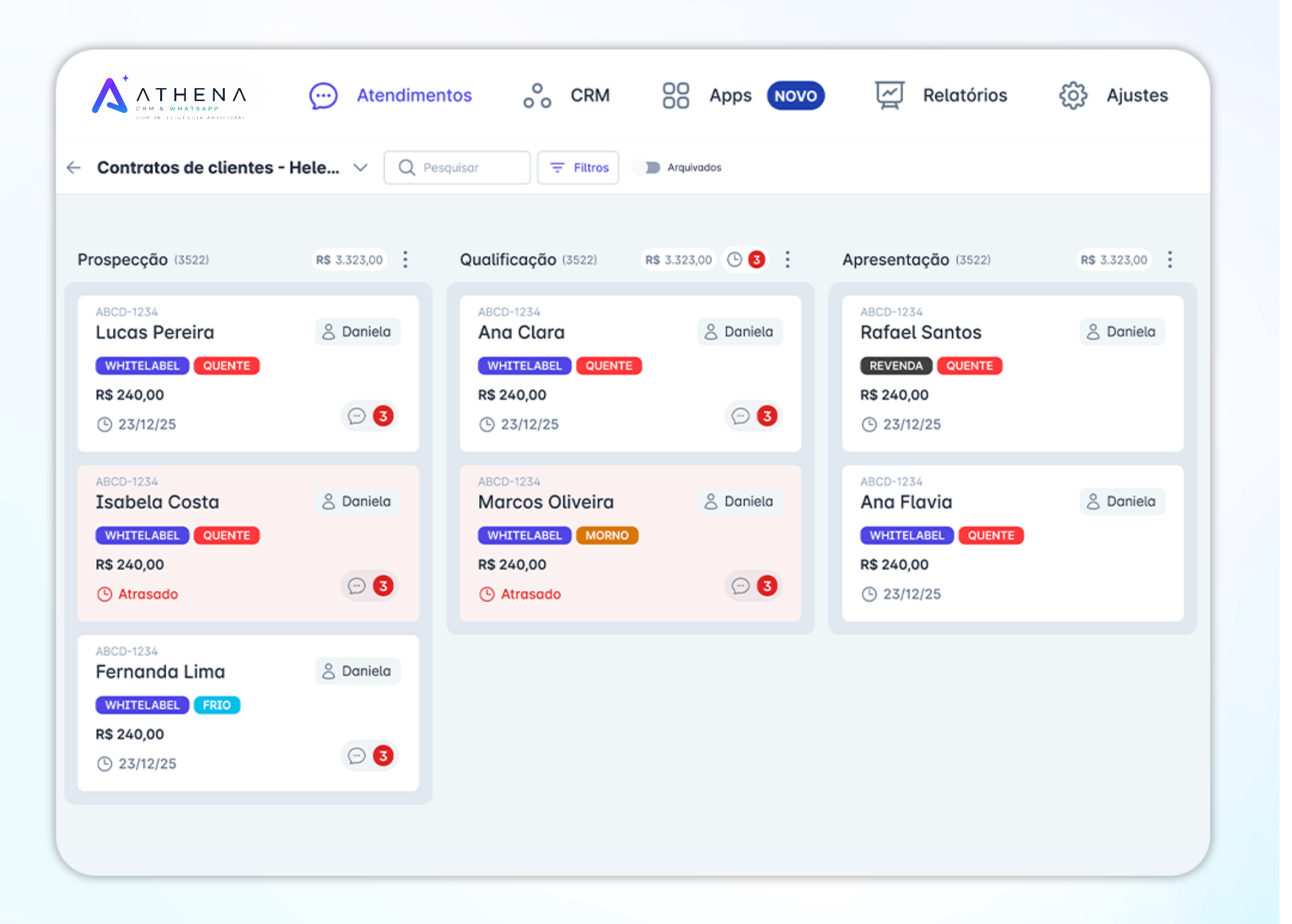1292x924 pixels.
Task: Click the Atendimentos chat bubble icon
Action: click(x=323, y=96)
